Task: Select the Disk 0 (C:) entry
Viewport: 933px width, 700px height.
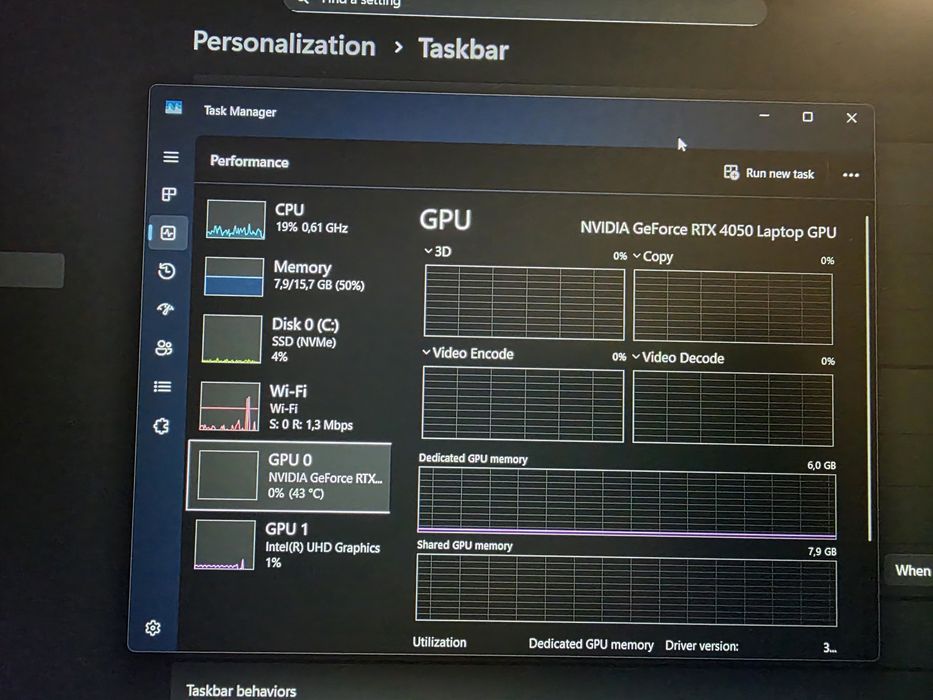Action: pos(290,339)
